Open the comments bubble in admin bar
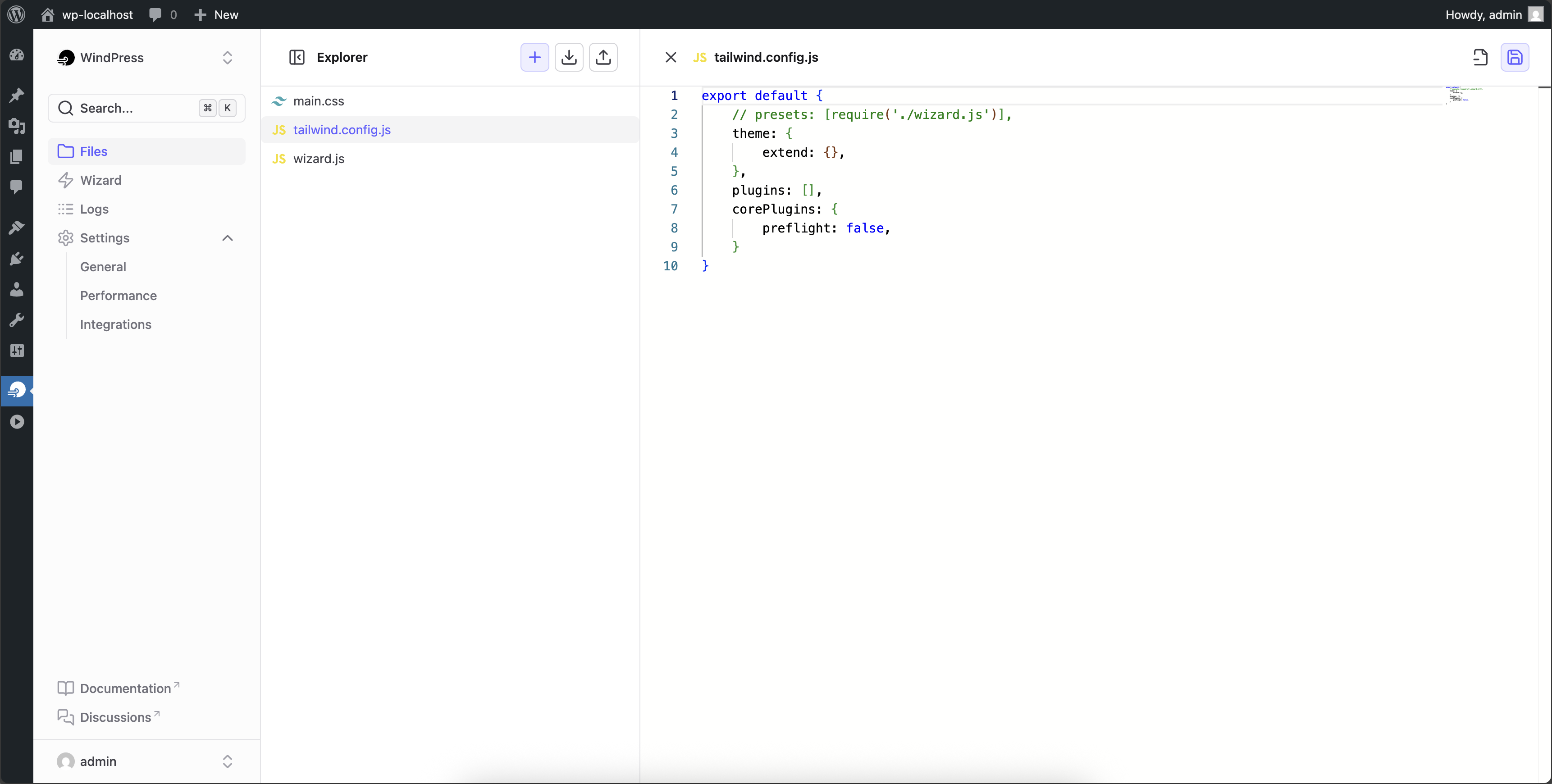Image resolution: width=1552 pixels, height=784 pixels. [163, 14]
